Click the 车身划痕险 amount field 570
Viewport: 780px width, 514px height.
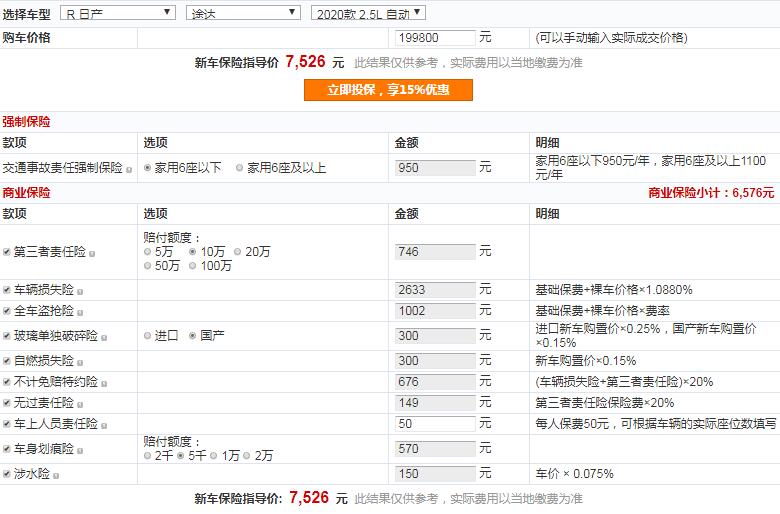(435, 449)
